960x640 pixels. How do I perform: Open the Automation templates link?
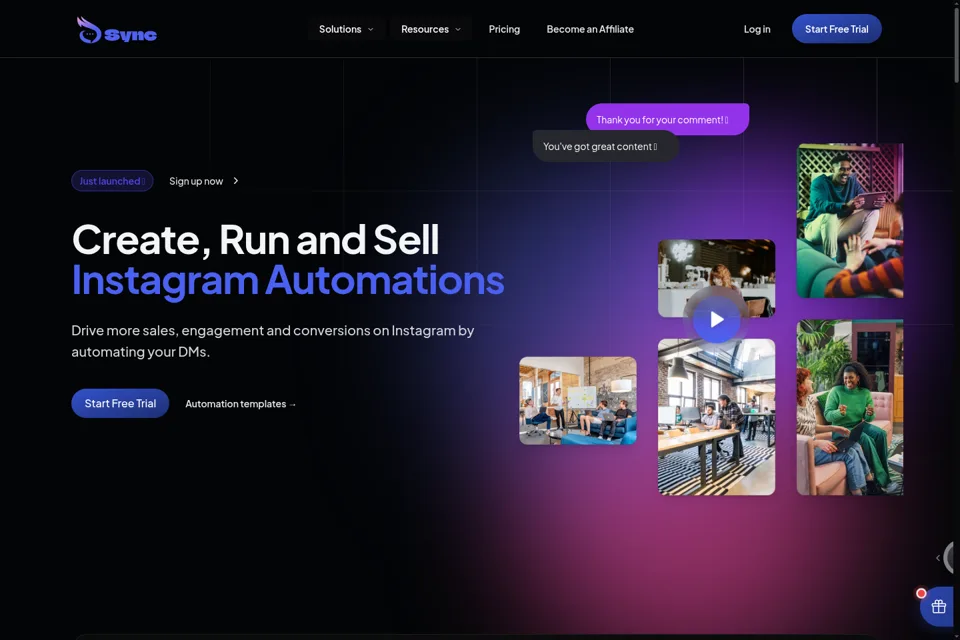click(x=241, y=404)
